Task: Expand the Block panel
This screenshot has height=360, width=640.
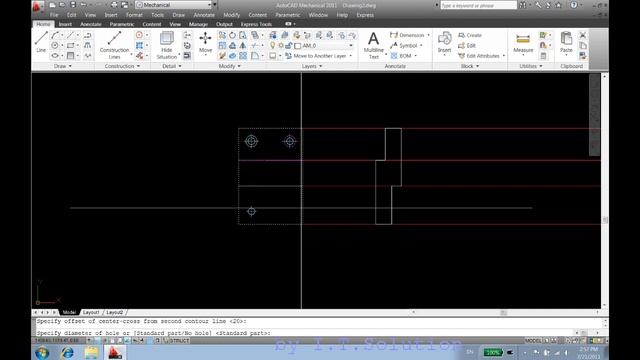Action: 470,66
